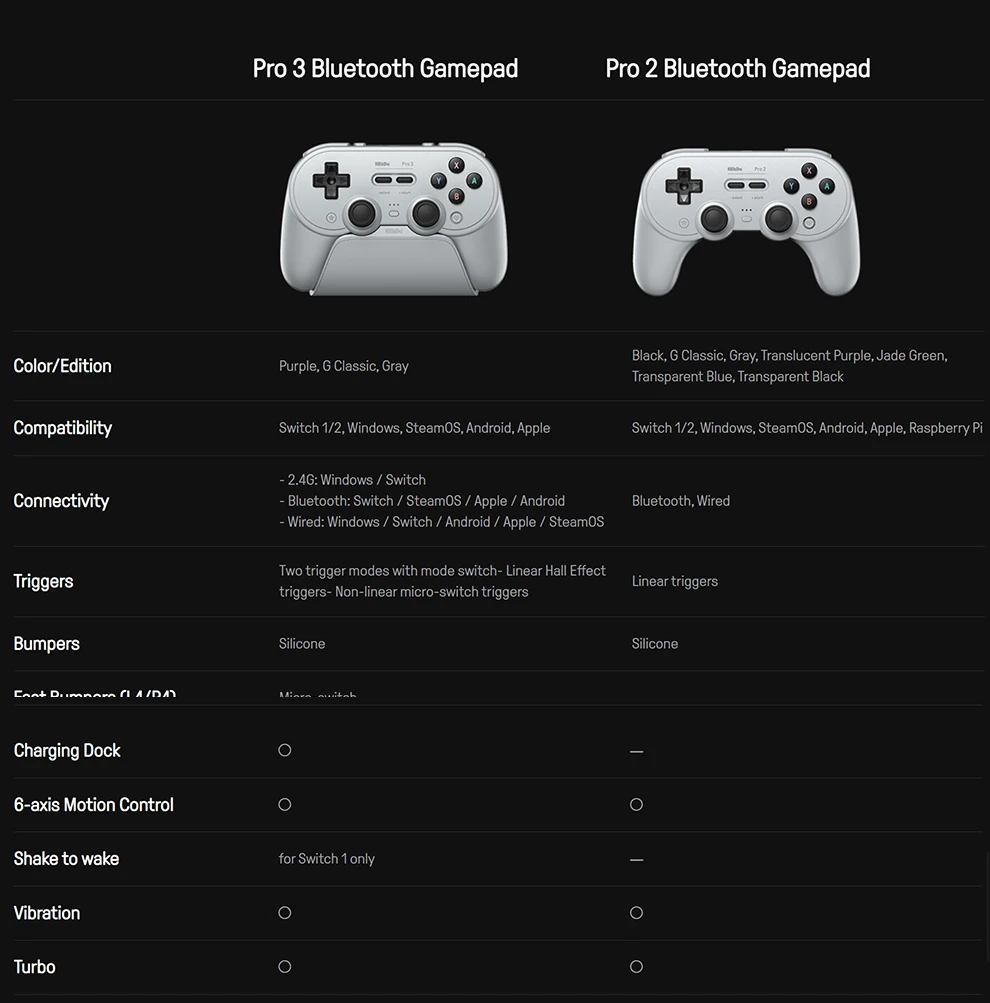
Task: Click the Color/Edition row label
Action: tap(63, 366)
